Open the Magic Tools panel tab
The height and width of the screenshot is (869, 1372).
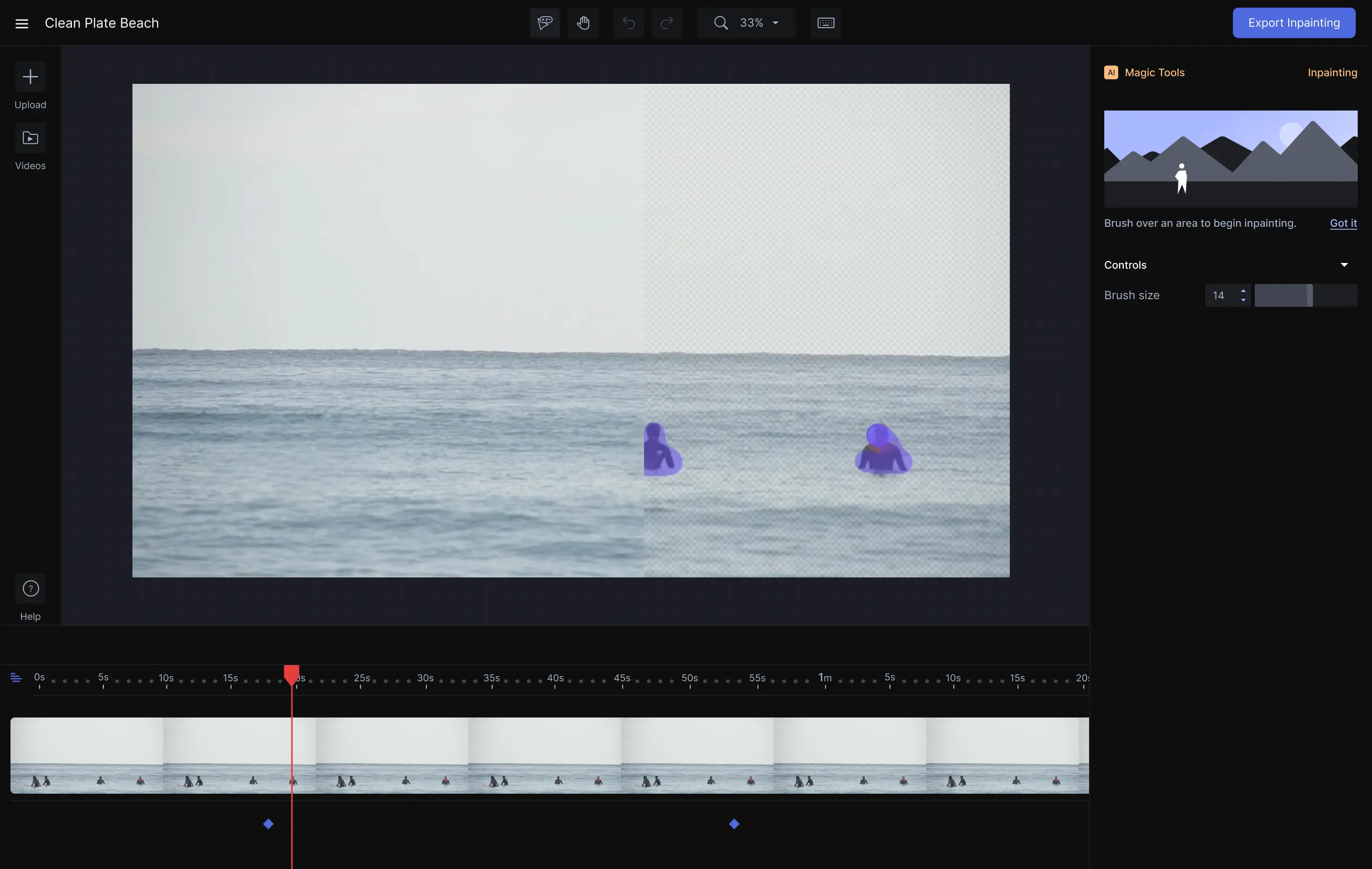[x=1154, y=72]
